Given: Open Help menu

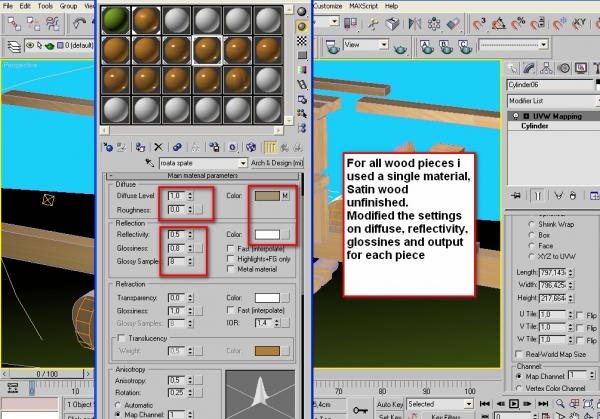Looking at the screenshot, I should (391, 6).
